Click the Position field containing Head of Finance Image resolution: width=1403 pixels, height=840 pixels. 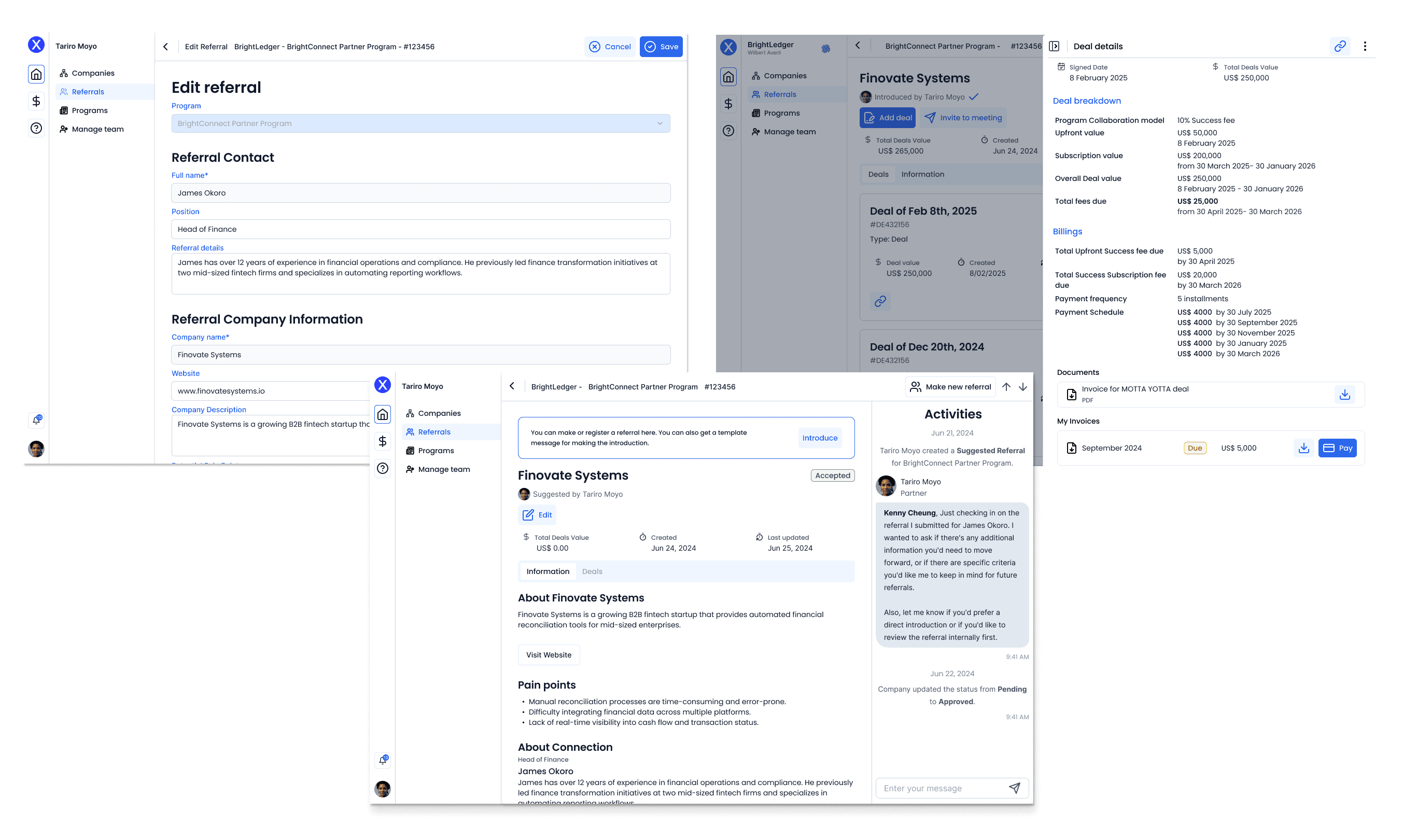coord(420,229)
